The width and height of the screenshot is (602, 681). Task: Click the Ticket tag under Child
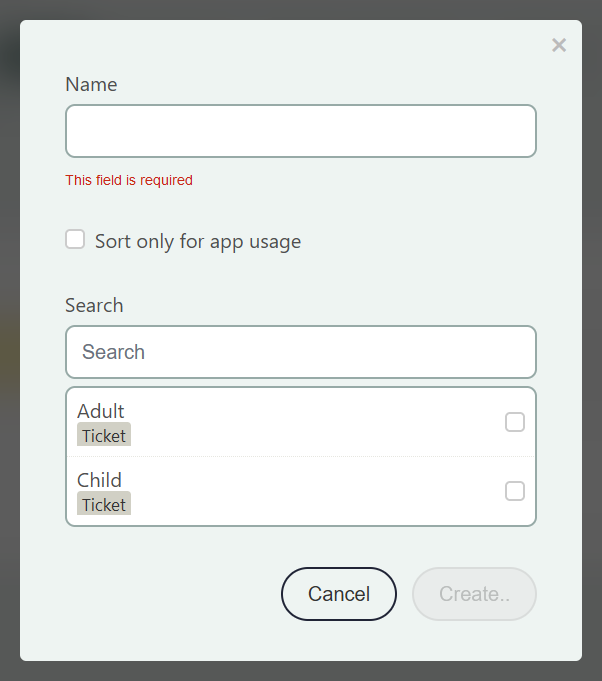[x=104, y=505]
